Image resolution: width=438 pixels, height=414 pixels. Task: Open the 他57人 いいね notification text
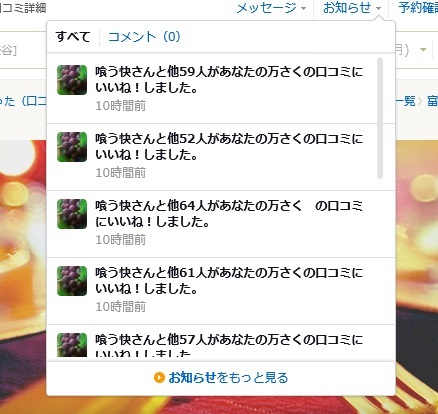(229, 345)
